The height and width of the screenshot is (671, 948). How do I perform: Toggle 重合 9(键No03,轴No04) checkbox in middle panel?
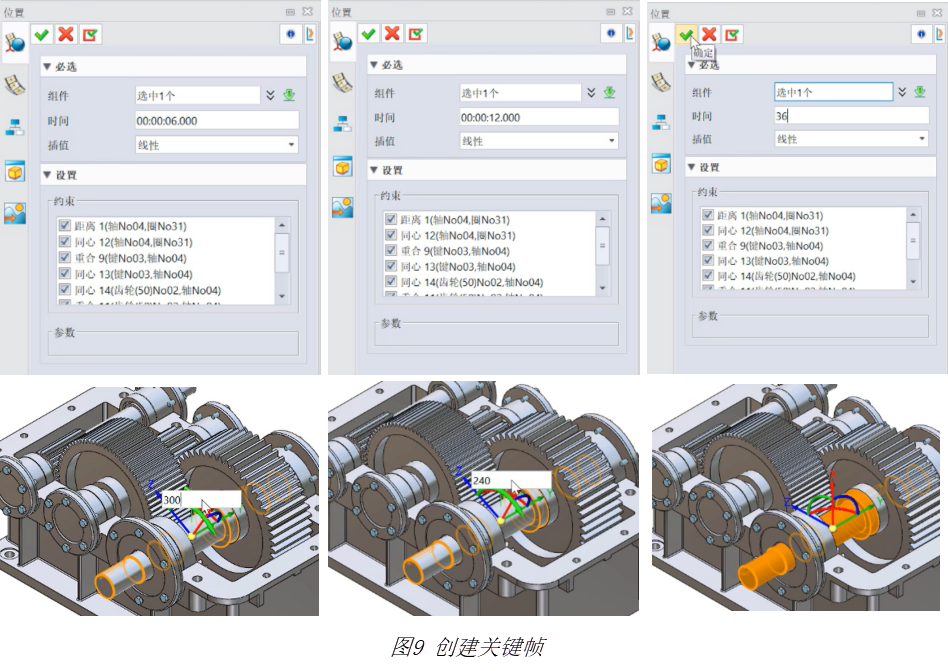pyautogui.click(x=391, y=251)
